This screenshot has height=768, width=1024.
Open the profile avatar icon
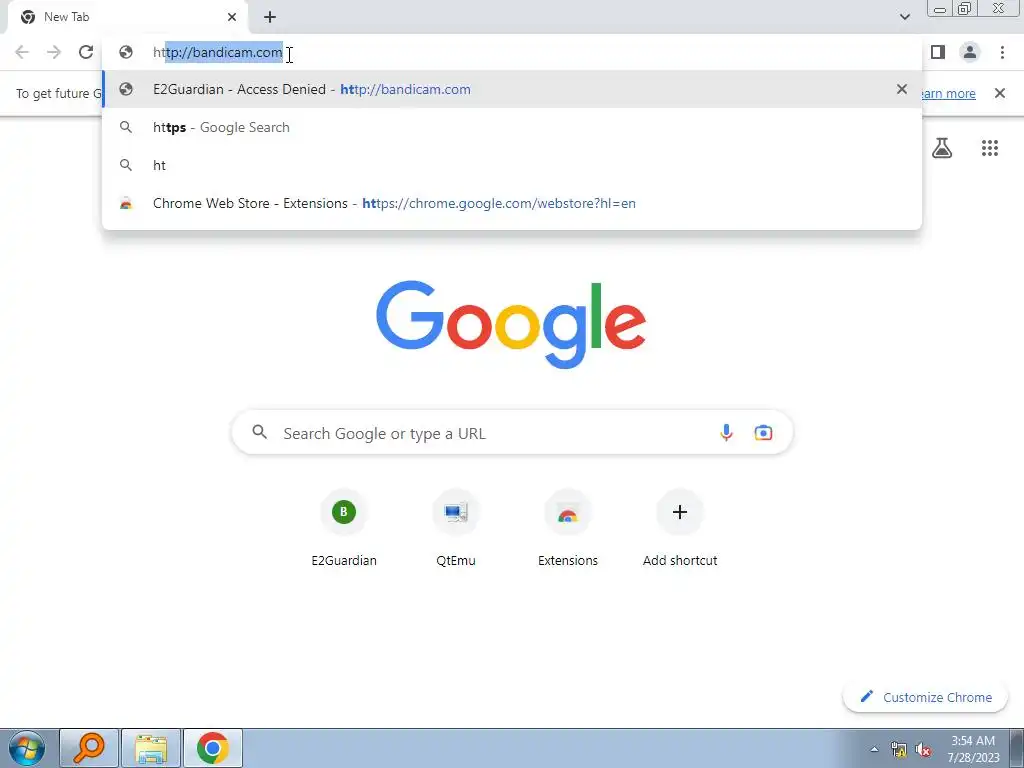click(x=970, y=52)
